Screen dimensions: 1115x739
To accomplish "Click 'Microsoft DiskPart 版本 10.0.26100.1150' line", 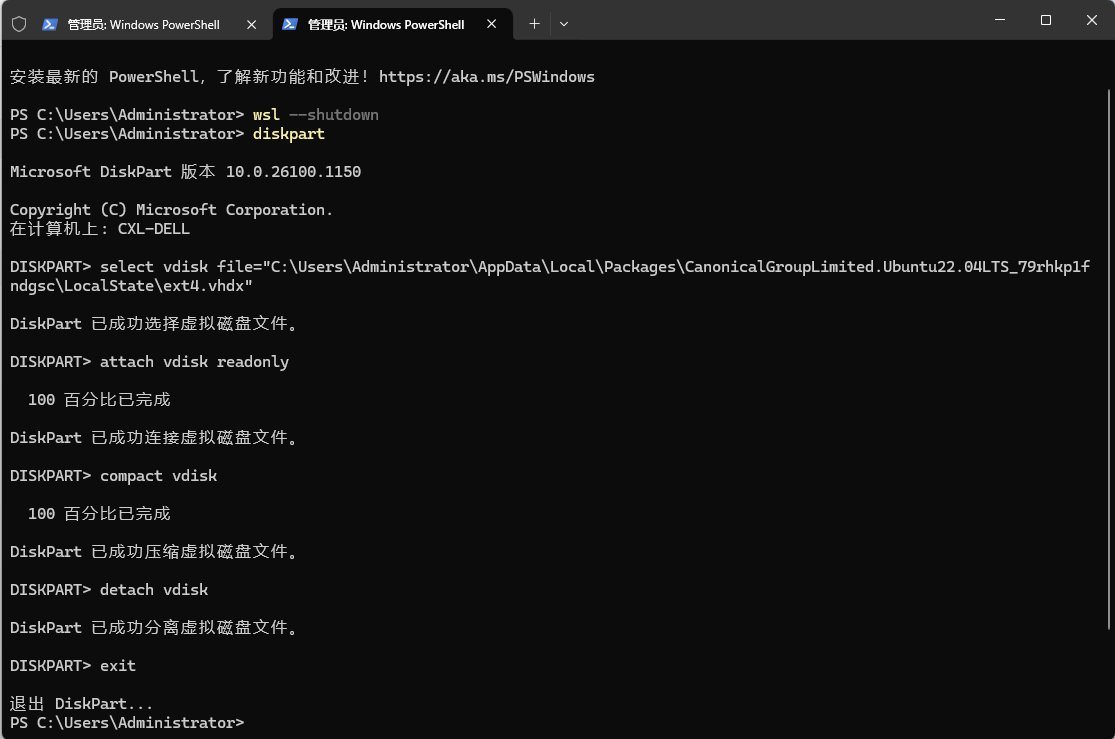I will (x=186, y=171).
